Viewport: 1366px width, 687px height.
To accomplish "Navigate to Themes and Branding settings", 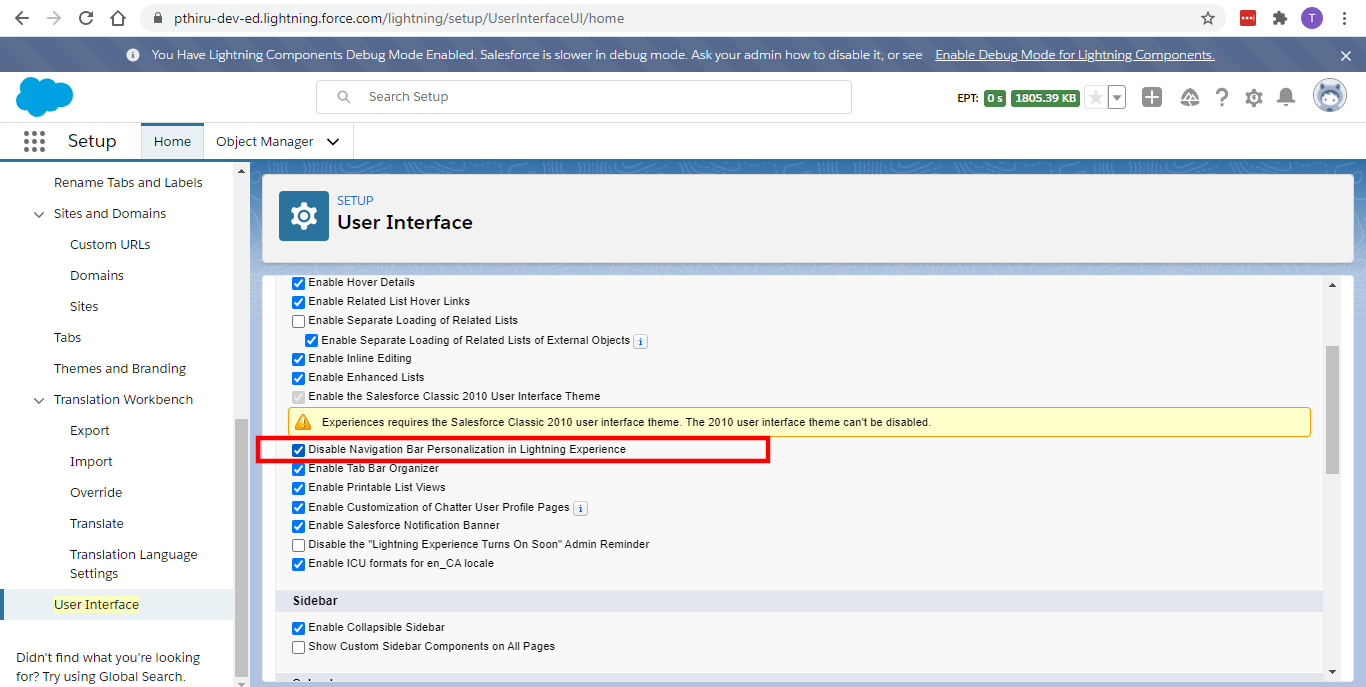I will pyautogui.click(x=120, y=368).
